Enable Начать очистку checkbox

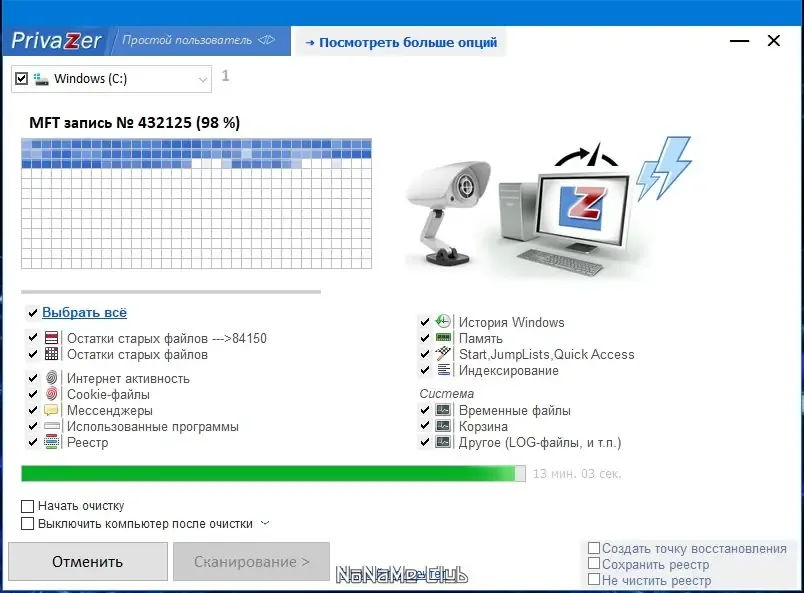pyautogui.click(x=28, y=506)
